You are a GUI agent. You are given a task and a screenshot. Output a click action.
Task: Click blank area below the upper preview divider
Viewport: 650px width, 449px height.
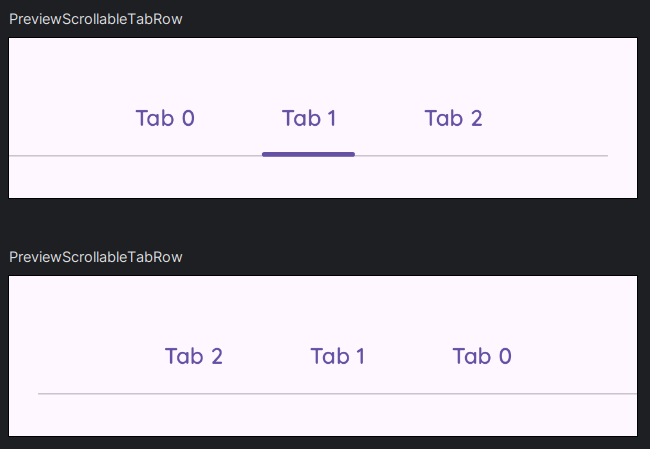(320, 178)
